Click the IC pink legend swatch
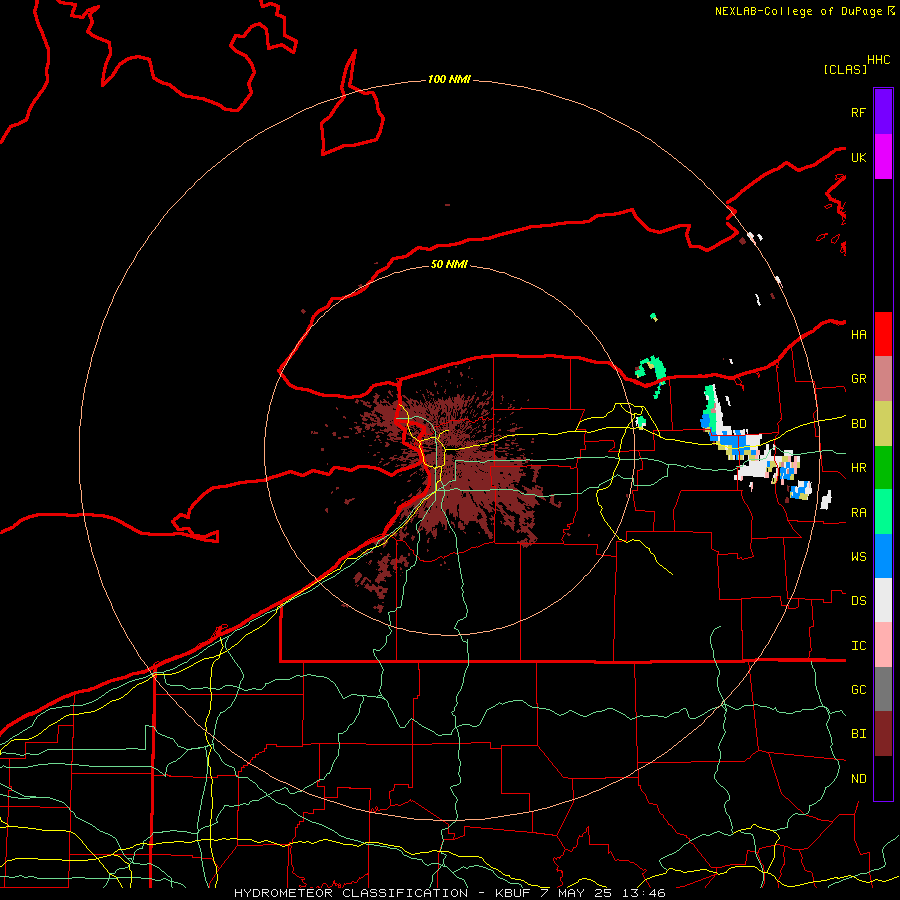This screenshot has height=900, width=900. 883,645
